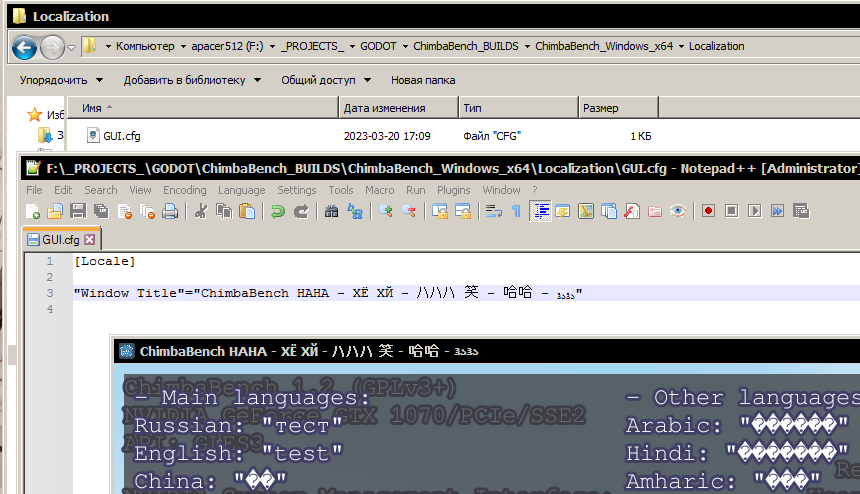
Task: Open the Encoding menu
Action: (185, 190)
